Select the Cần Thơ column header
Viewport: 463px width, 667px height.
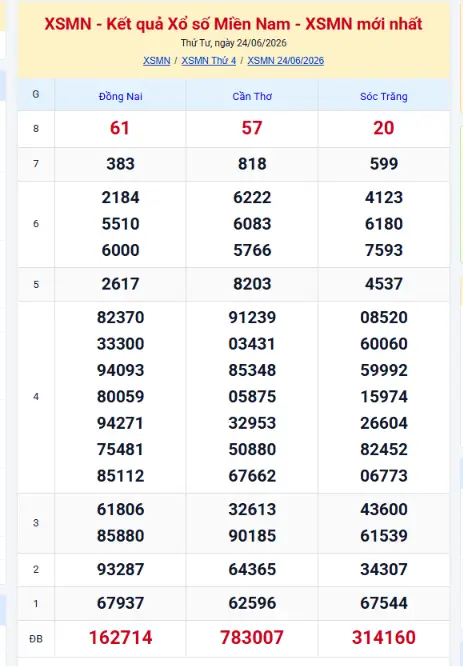(x=252, y=97)
